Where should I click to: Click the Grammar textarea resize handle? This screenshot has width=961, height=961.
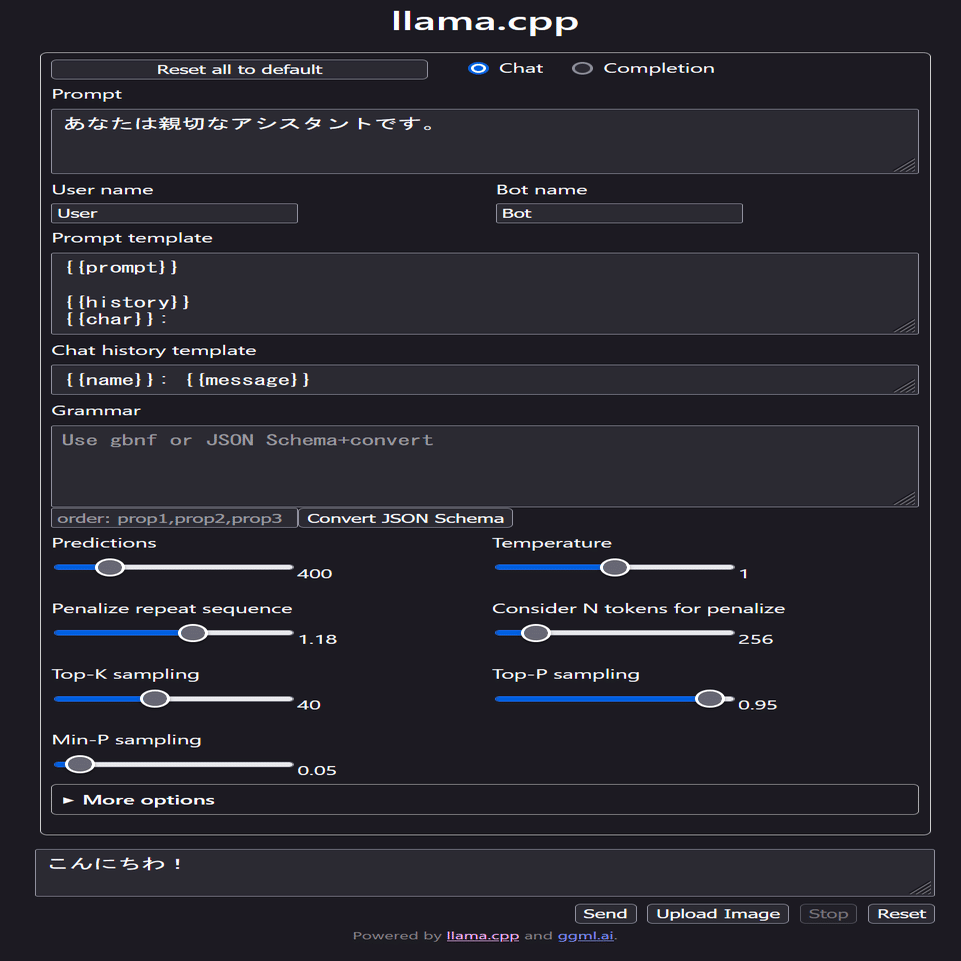(906, 497)
